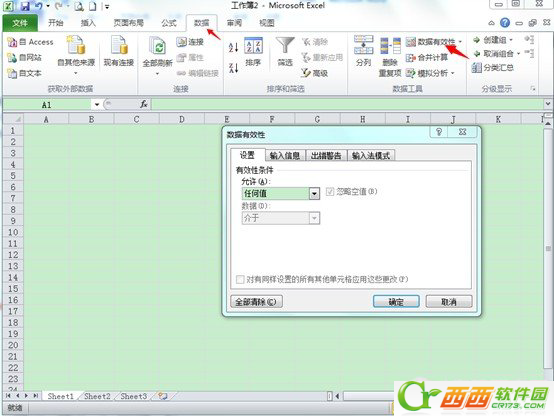The height and width of the screenshot is (416, 554).
Task: Click the formula bar input field
Action: click(x=348, y=104)
